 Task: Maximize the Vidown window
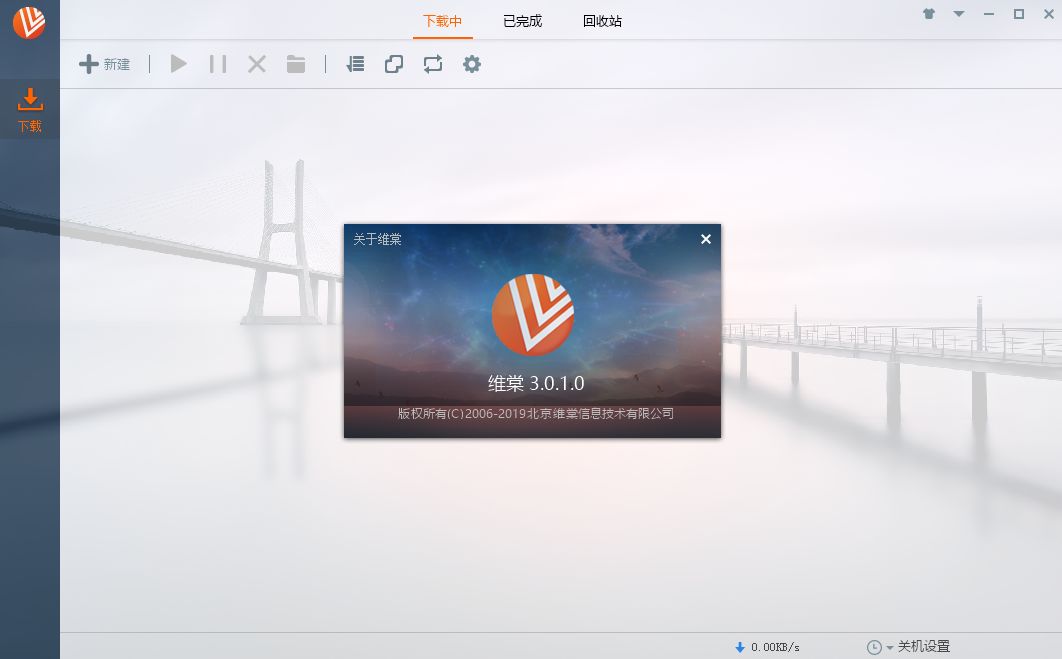[1019, 14]
